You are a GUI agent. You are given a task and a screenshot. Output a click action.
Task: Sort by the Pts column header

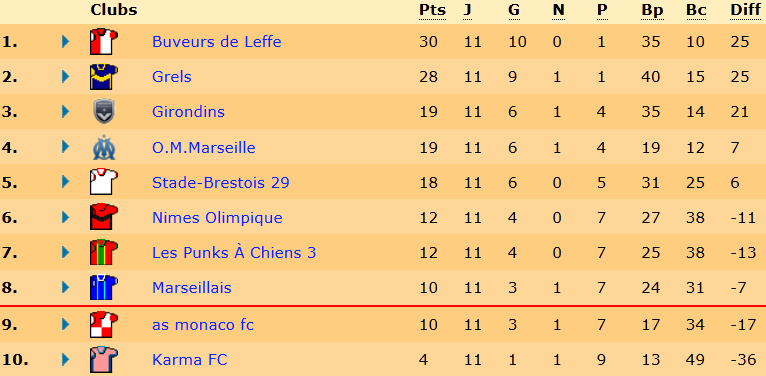432,10
